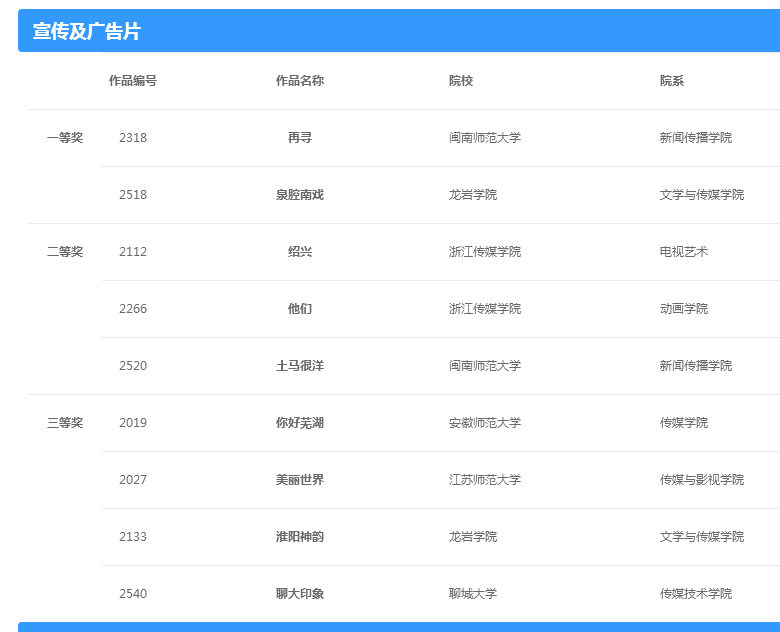Screen dimensions: 780x632
Task: Click 聊城大学 in the school column
Action: pyautogui.click(x=473, y=594)
